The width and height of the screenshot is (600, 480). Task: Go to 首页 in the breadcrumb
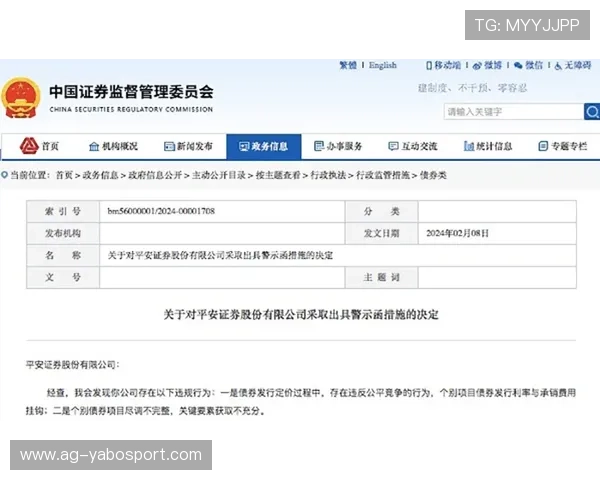click(x=64, y=175)
